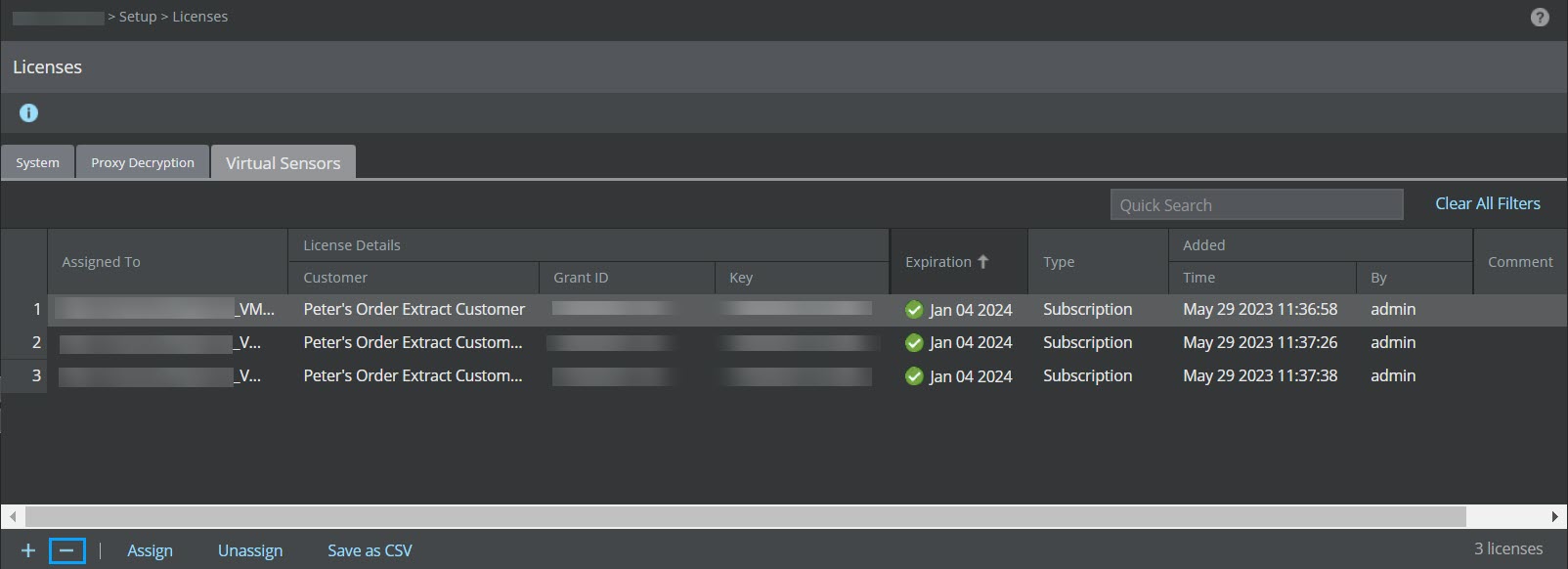The height and width of the screenshot is (569, 1568).
Task: Click the horizontal scrollbar thumb
Action: pyautogui.click(x=745, y=516)
